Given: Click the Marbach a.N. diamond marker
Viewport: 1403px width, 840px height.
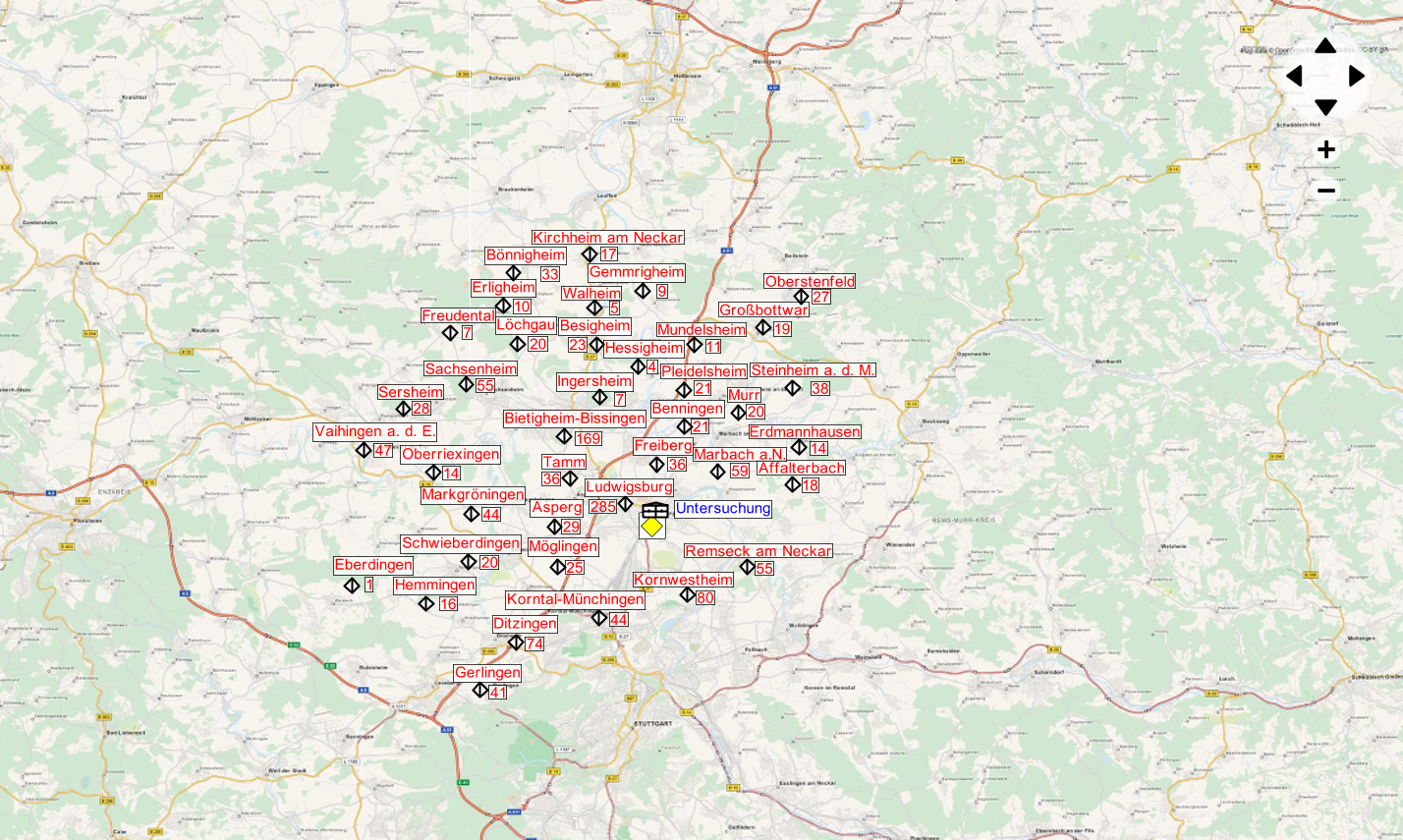Looking at the screenshot, I should coord(717,471).
